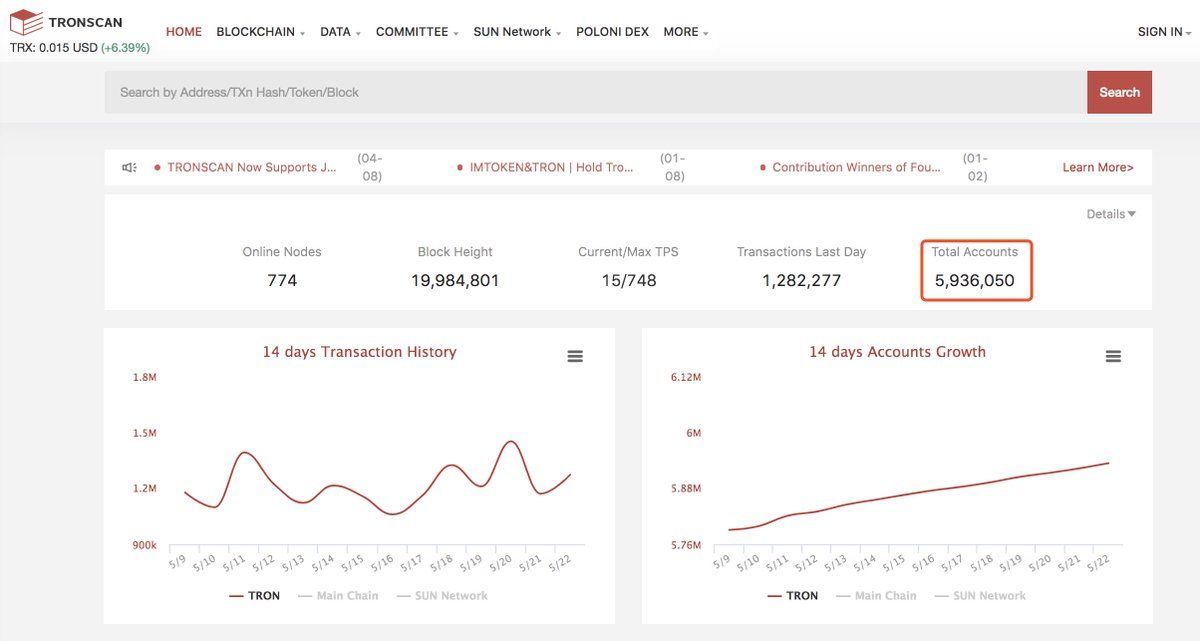The image size is (1200, 641).
Task: Open the Learn More announcement link
Action: tap(1097, 167)
